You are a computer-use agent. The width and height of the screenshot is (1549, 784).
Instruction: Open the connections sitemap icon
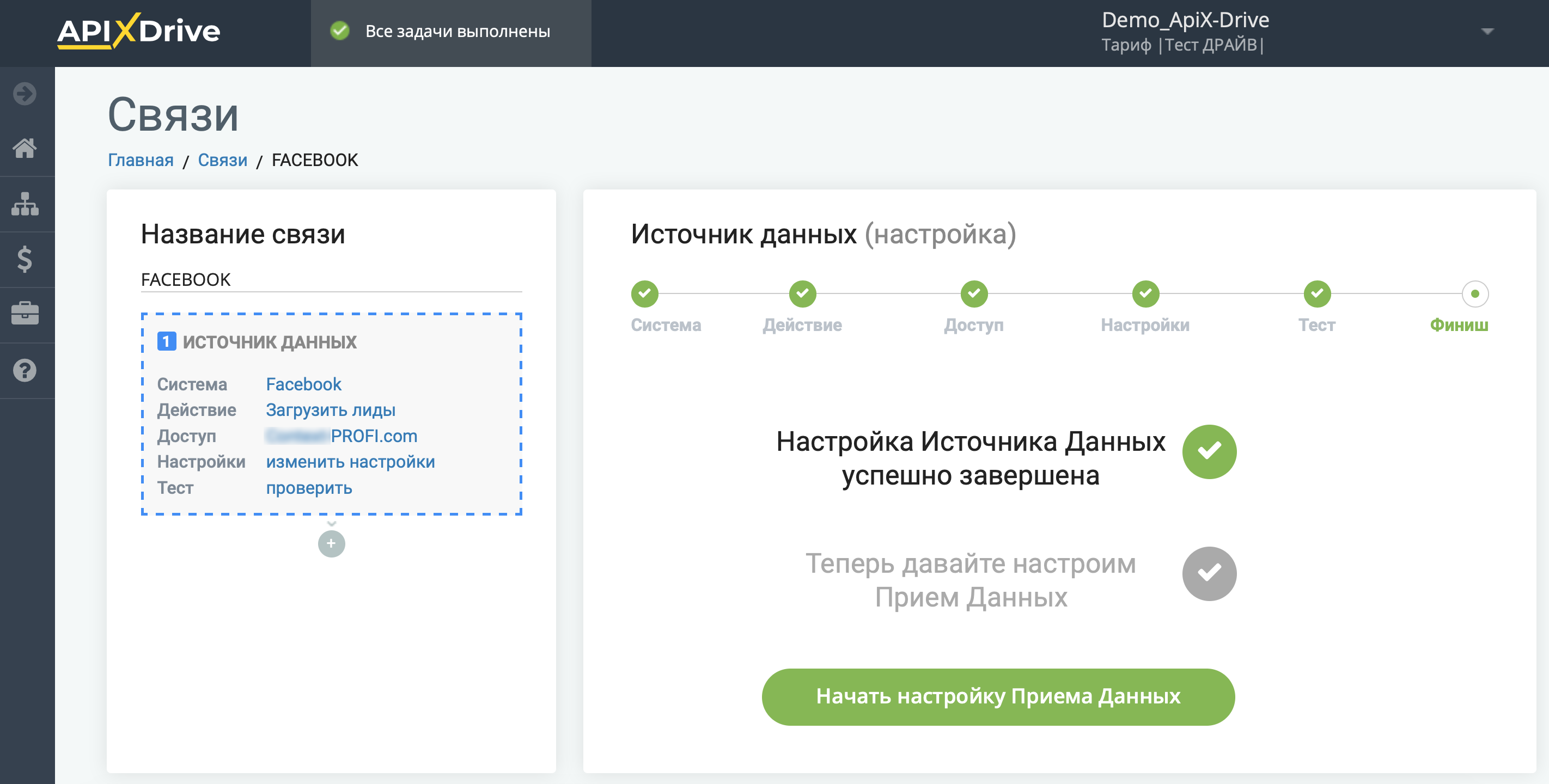pos(25,204)
